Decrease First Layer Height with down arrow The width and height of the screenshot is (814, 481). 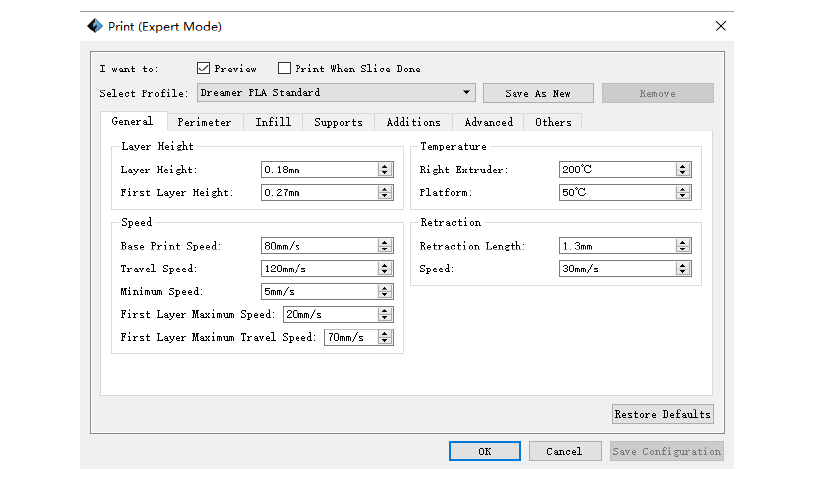pos(385,196)
